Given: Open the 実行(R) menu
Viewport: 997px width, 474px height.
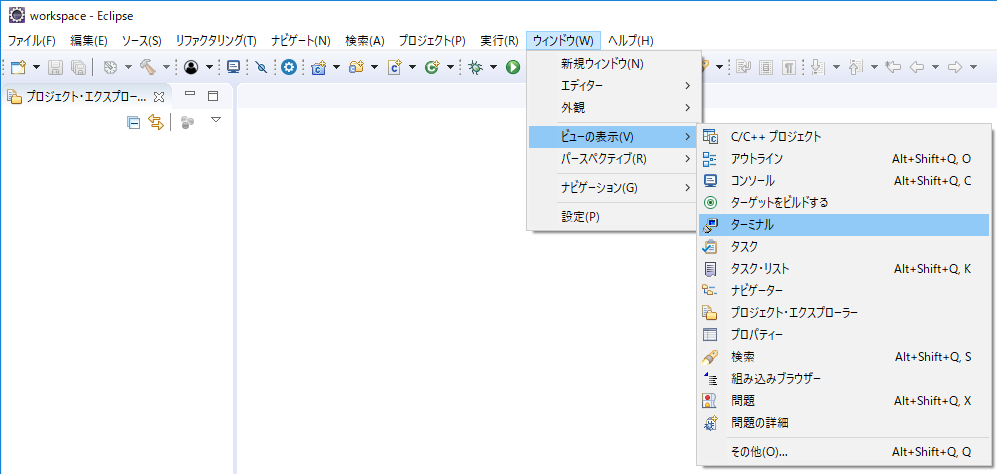Looking at the screenshot, I should pos(500,41).
